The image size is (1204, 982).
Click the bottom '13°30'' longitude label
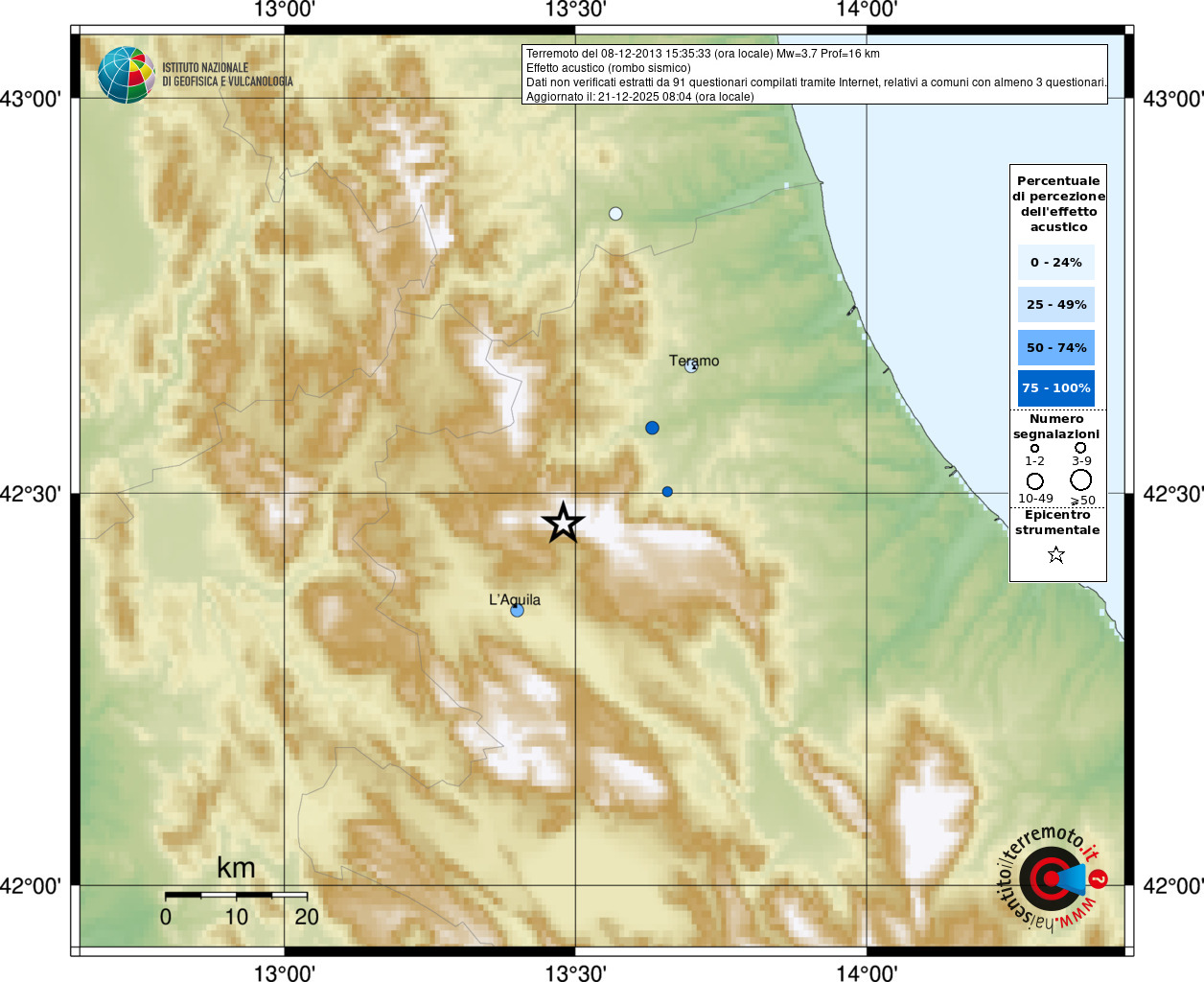pos(575,972)
